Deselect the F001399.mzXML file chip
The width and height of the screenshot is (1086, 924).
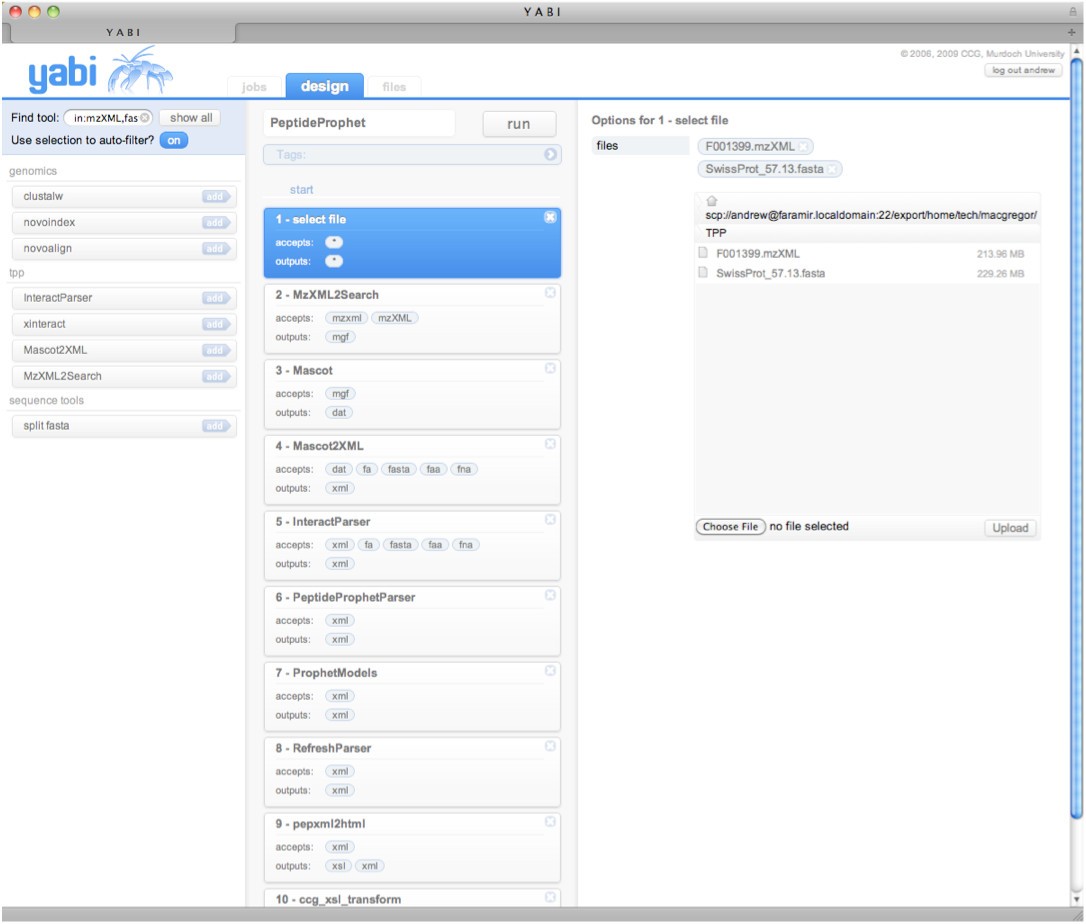click(803, 147)
